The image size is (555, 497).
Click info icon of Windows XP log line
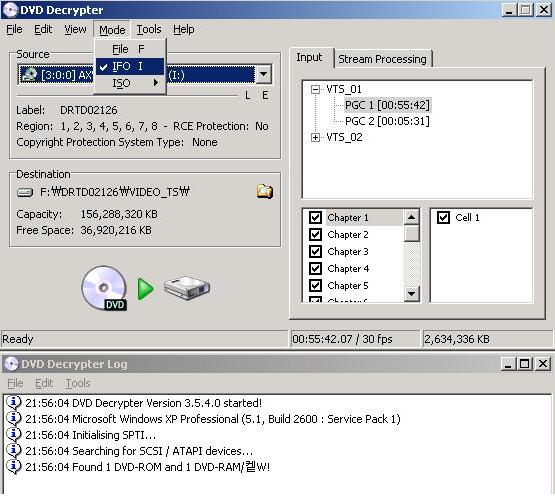tap(14, 419)
